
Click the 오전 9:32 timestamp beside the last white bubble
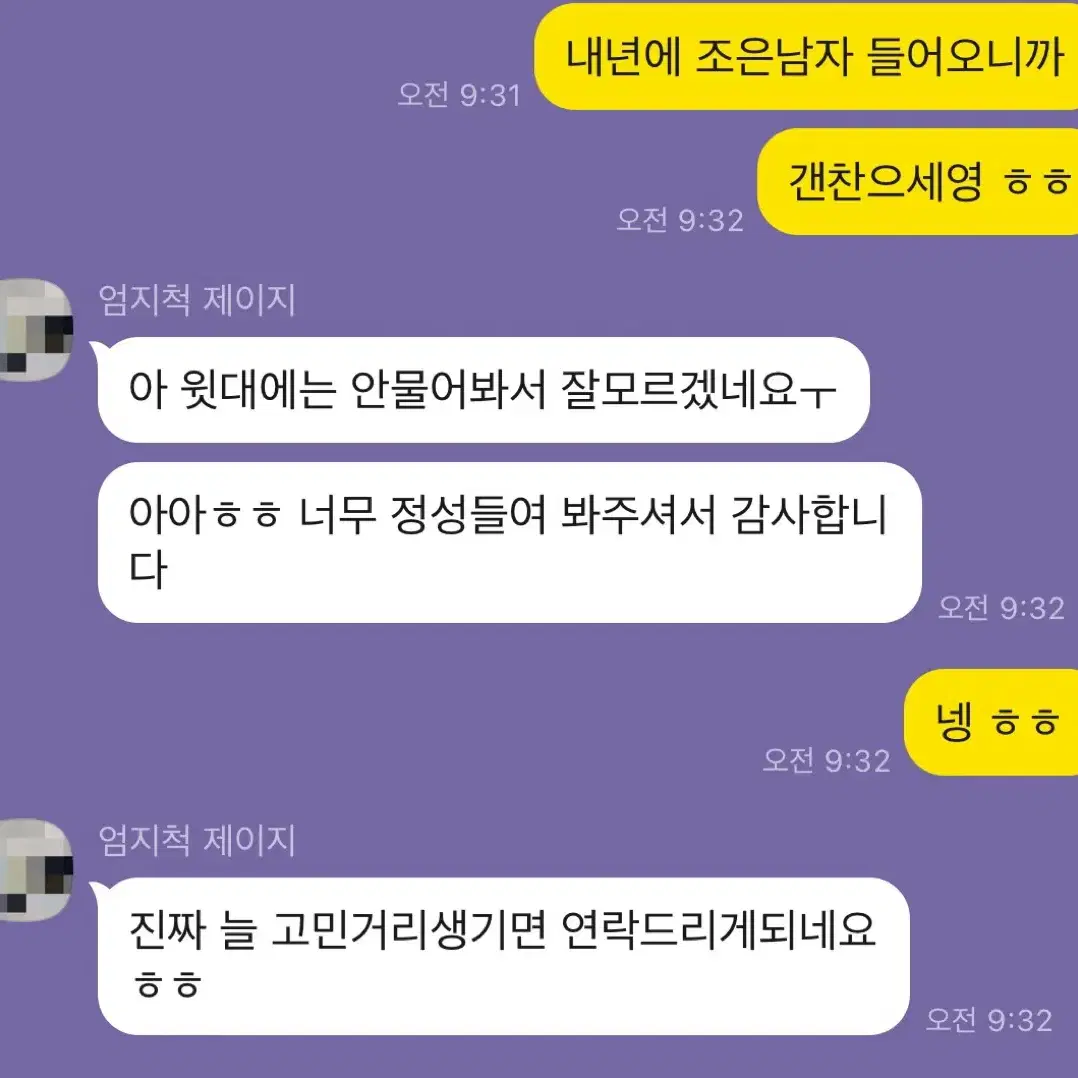click(989, 1020)
